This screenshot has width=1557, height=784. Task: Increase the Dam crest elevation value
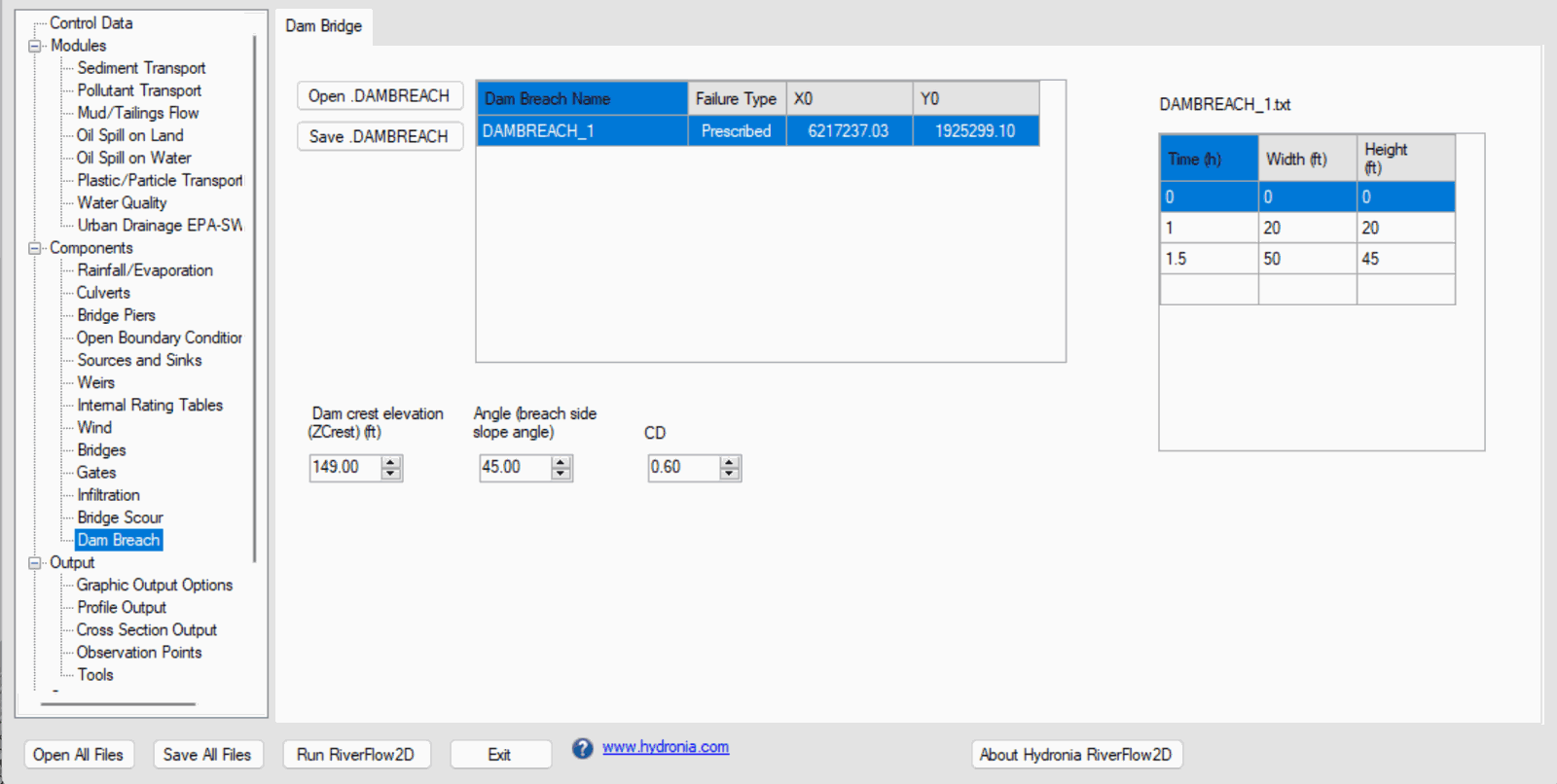click(x=391, y=462)
